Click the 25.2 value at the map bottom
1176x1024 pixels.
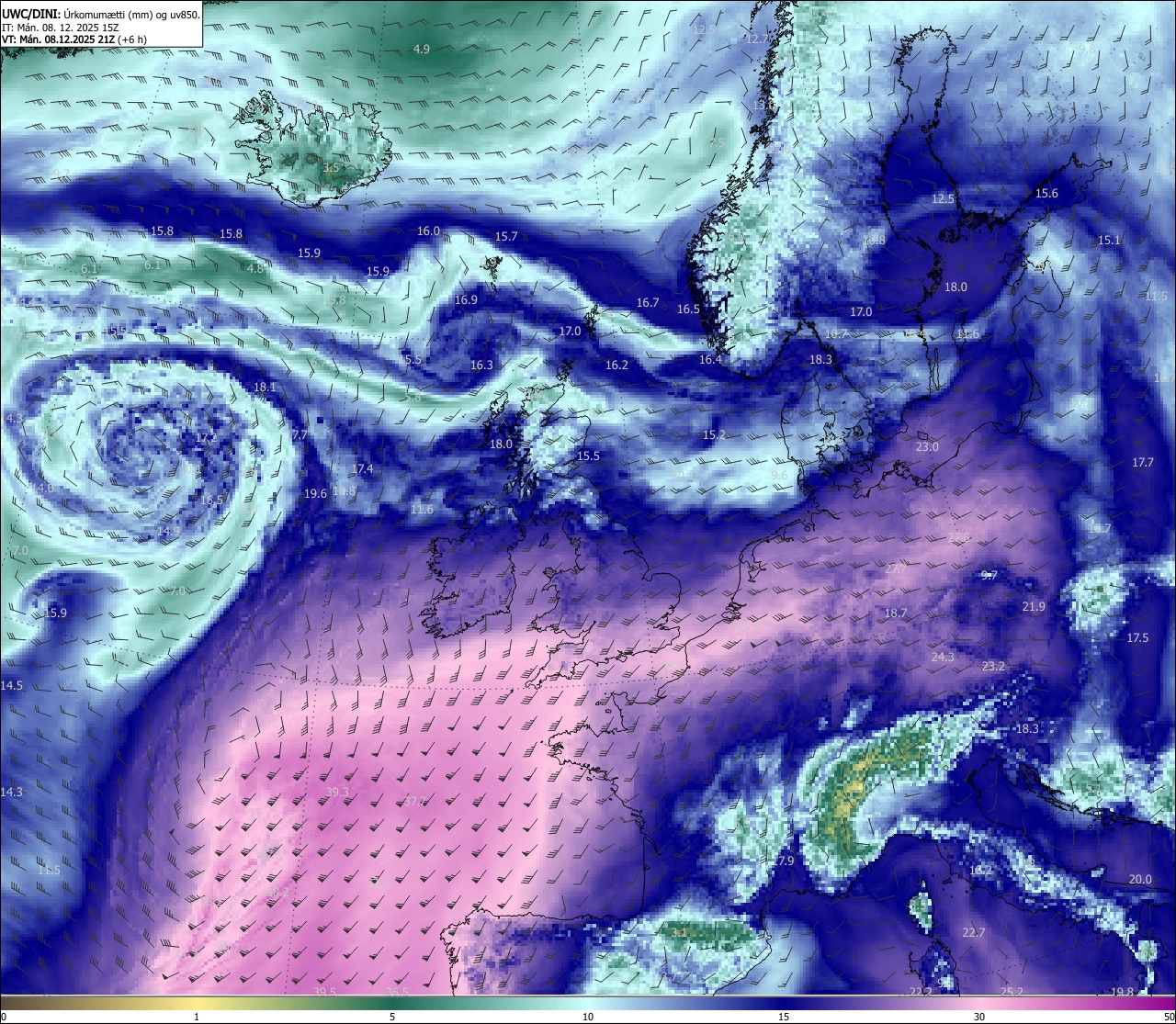(1012, 992)
